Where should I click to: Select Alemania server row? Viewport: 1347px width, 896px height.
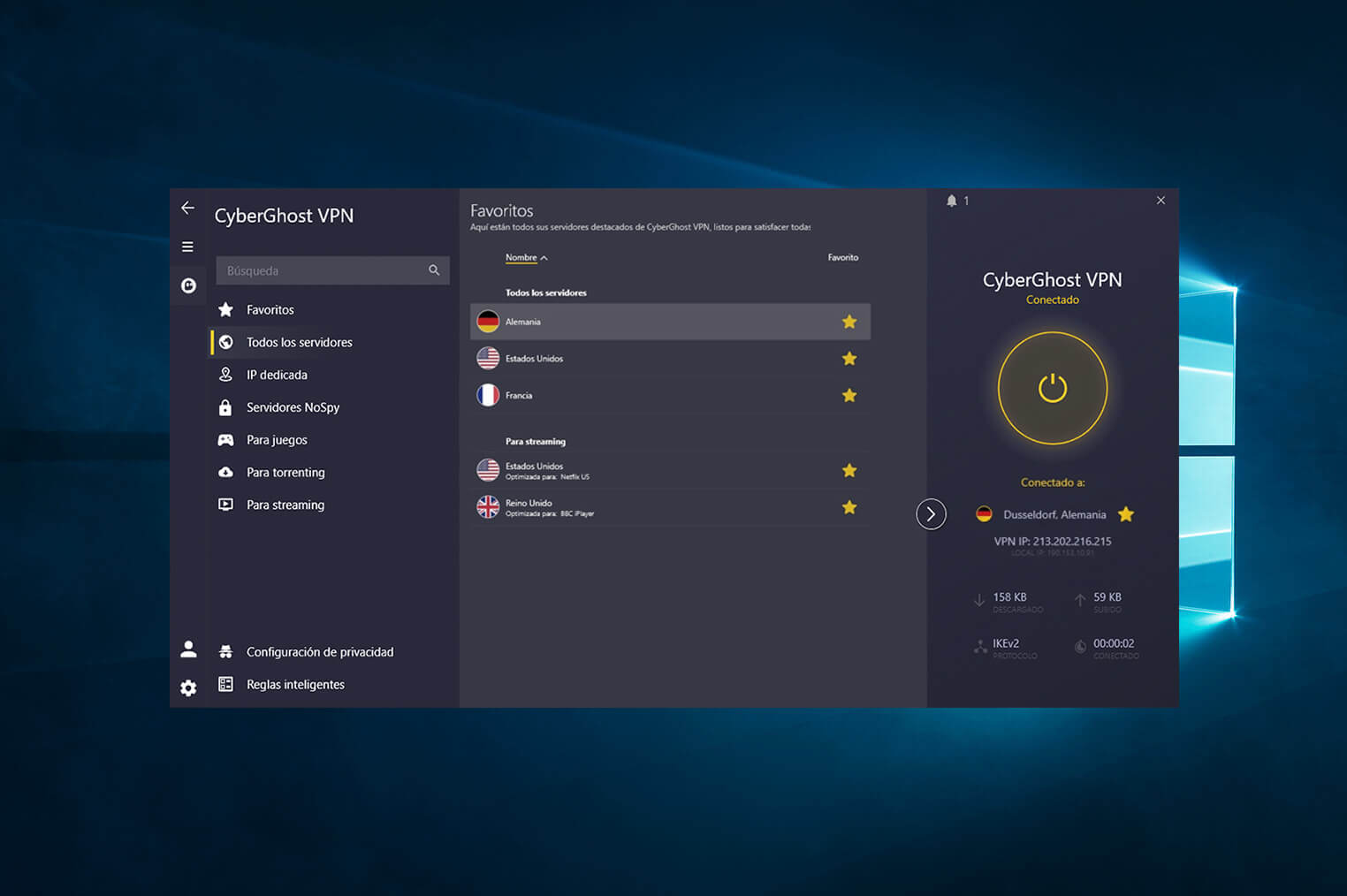pyautogui.click(x=670, y=322)
